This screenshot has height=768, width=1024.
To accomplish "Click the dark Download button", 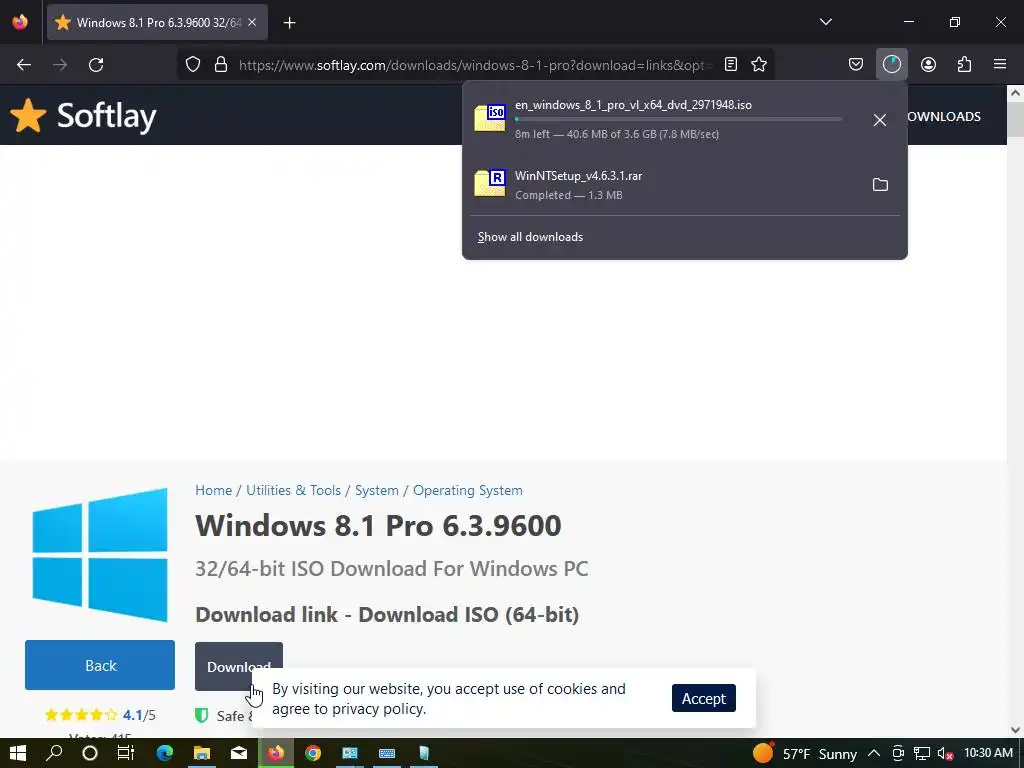I will coord(238,666).
